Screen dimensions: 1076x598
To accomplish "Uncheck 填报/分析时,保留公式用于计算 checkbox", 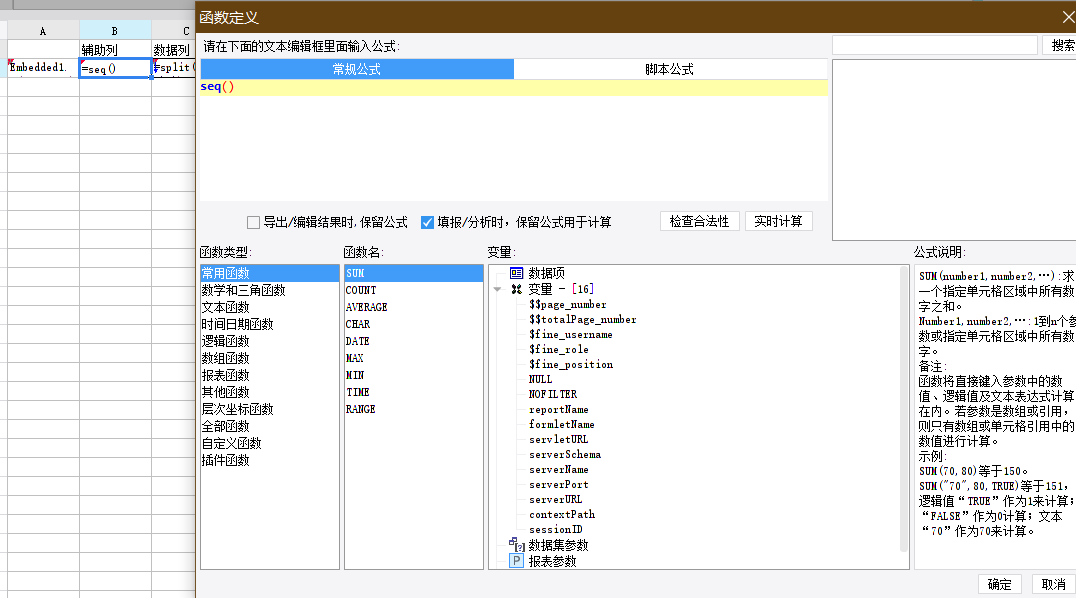I will coord(428,222).
